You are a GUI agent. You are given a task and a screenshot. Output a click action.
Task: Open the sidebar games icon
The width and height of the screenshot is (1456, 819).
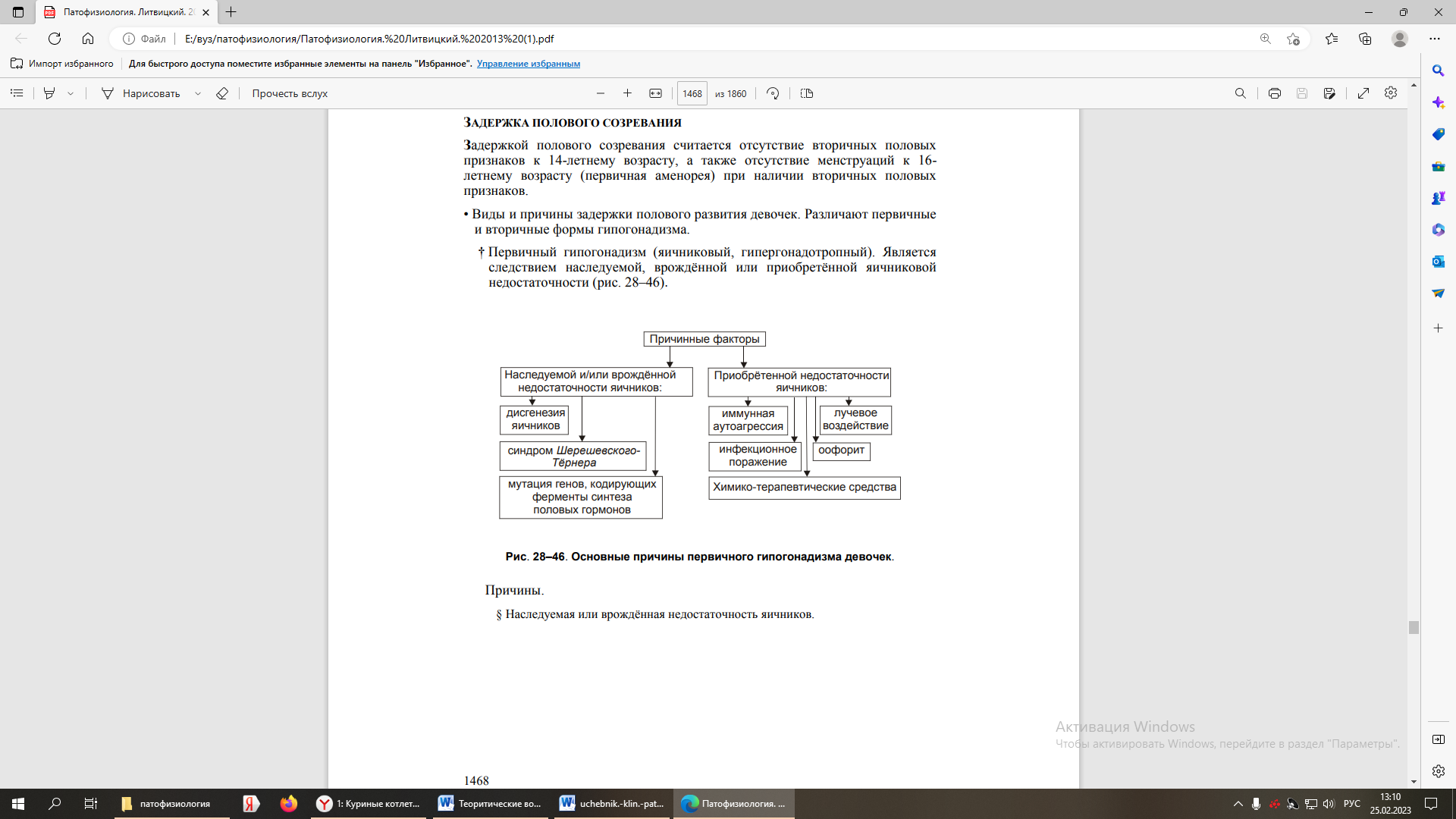pos(1438,198)
